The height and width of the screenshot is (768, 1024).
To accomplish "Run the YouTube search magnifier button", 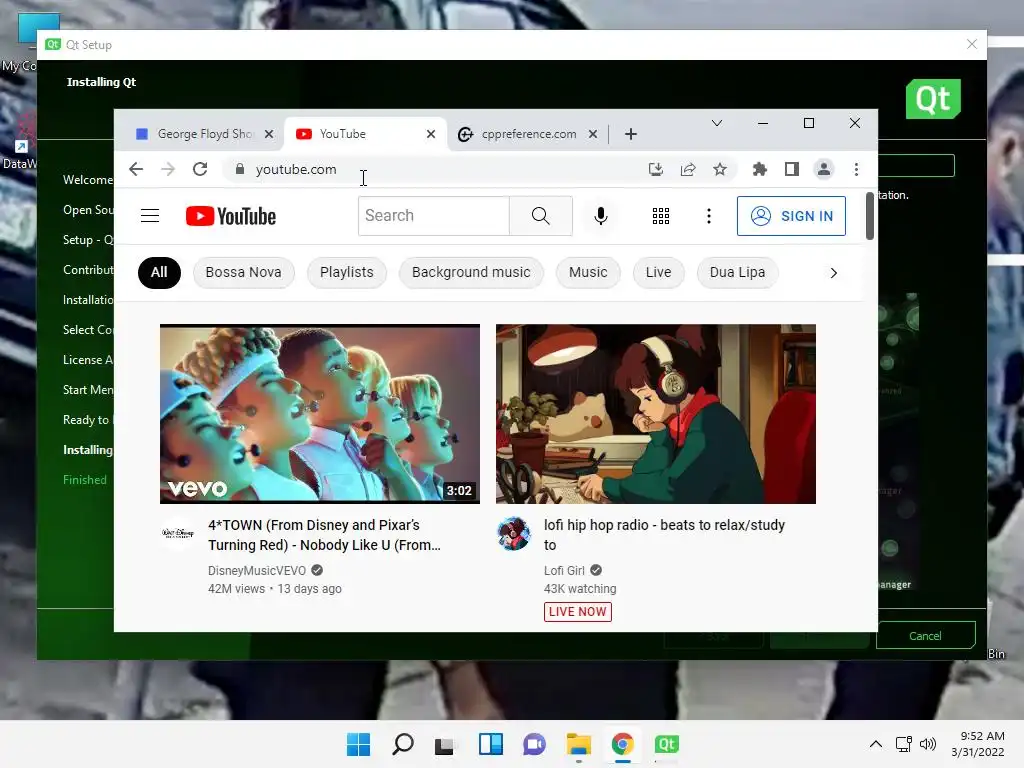I will 541,216.
